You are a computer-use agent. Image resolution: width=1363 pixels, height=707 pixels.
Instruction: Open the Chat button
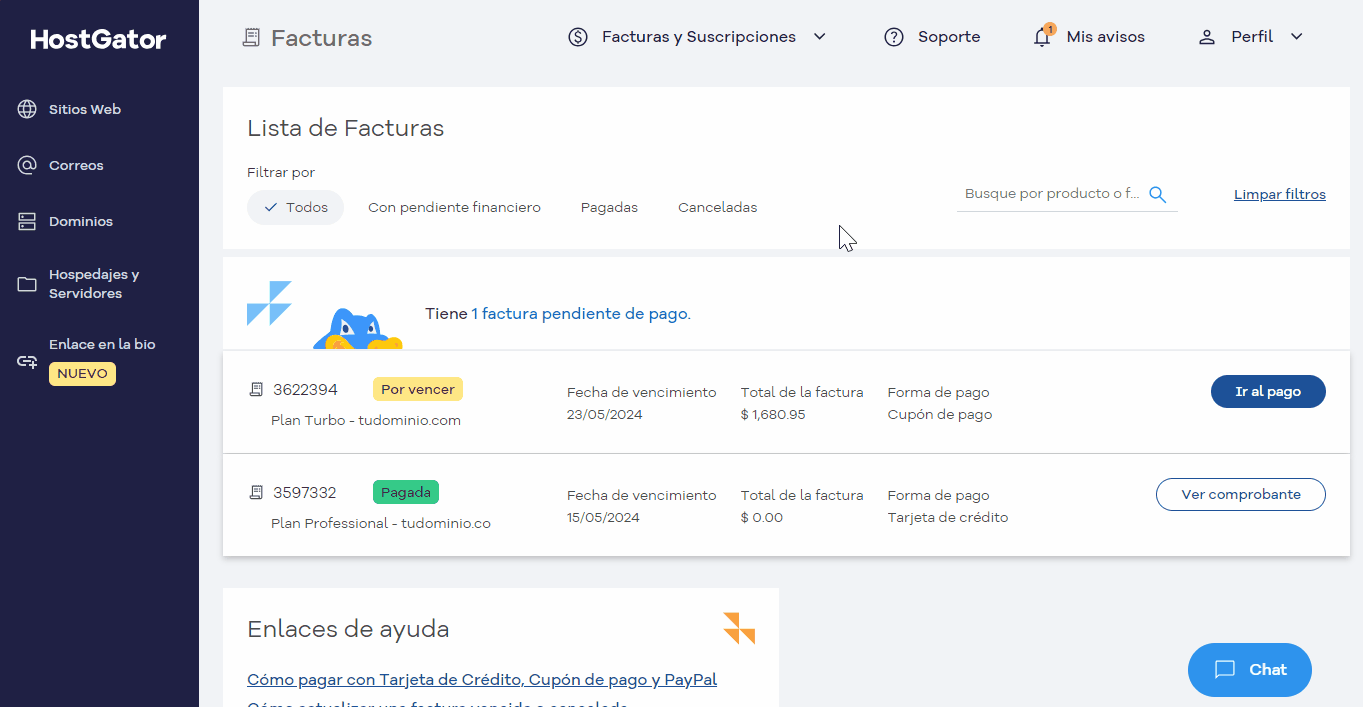pos(1250,670)
